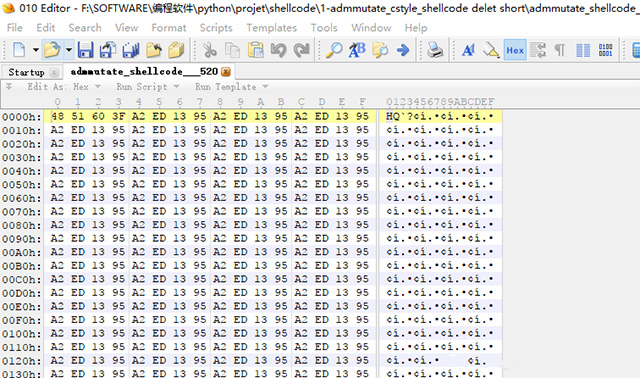Toggle the paragraph mark whitespace display
Image resolution: width=640 pixels, height=378 pixels.
click(x=560, y=50)
